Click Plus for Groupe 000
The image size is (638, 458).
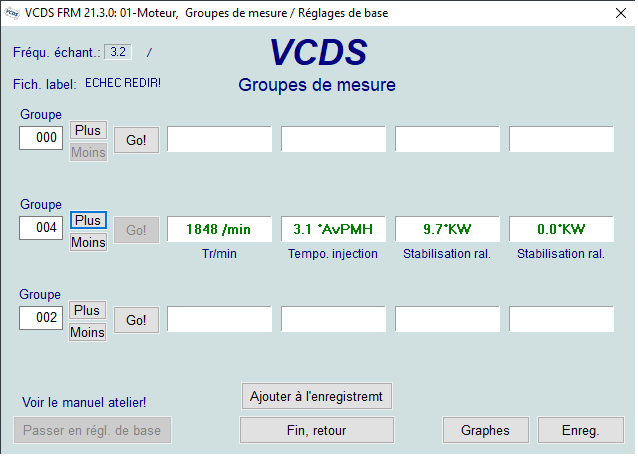(88, 130)
